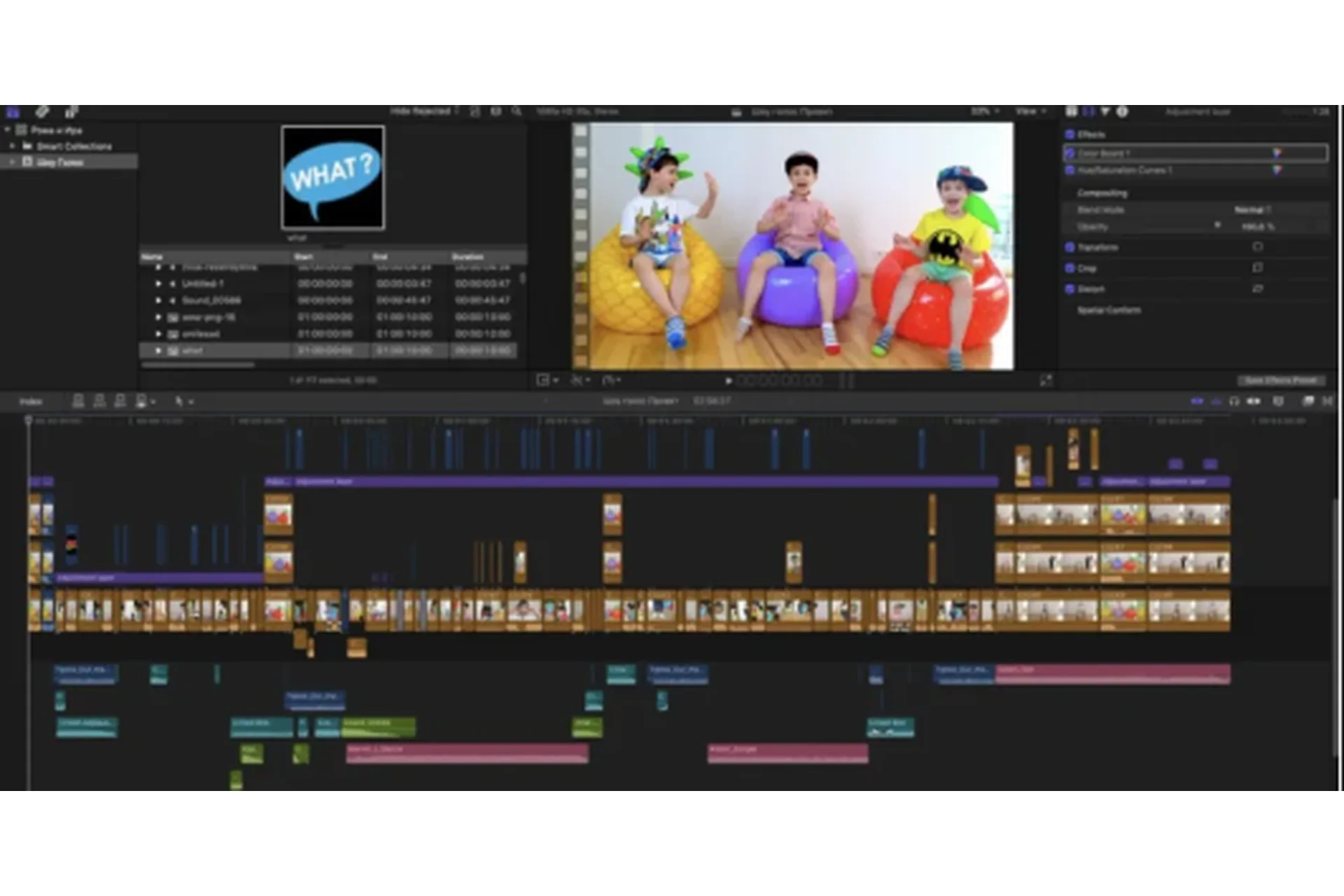
Task: Click Save Effects Preset button
Action: pos(1280,380)
